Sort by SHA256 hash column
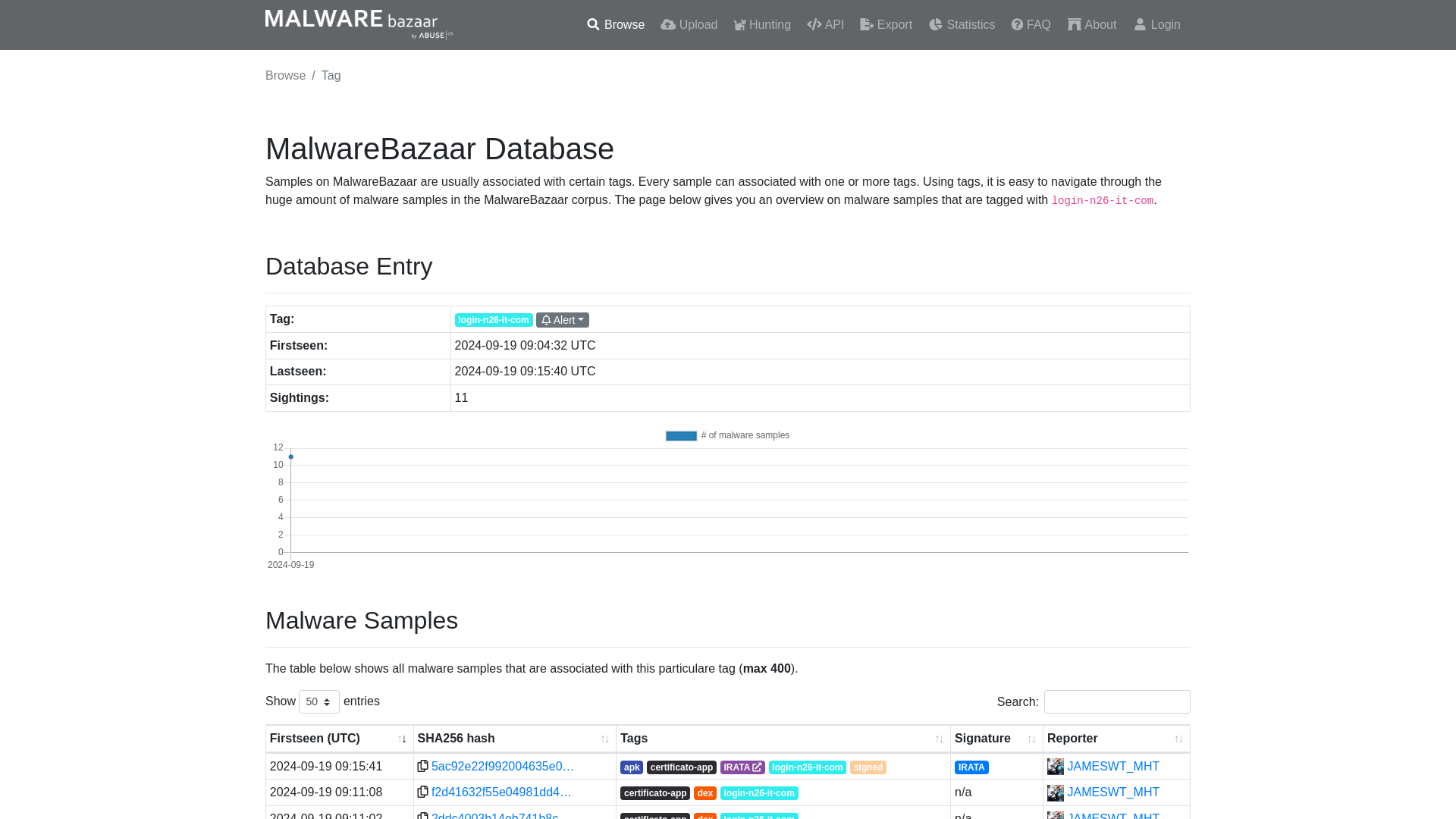This screenshot has width=1456, height=819. [514, 739]
